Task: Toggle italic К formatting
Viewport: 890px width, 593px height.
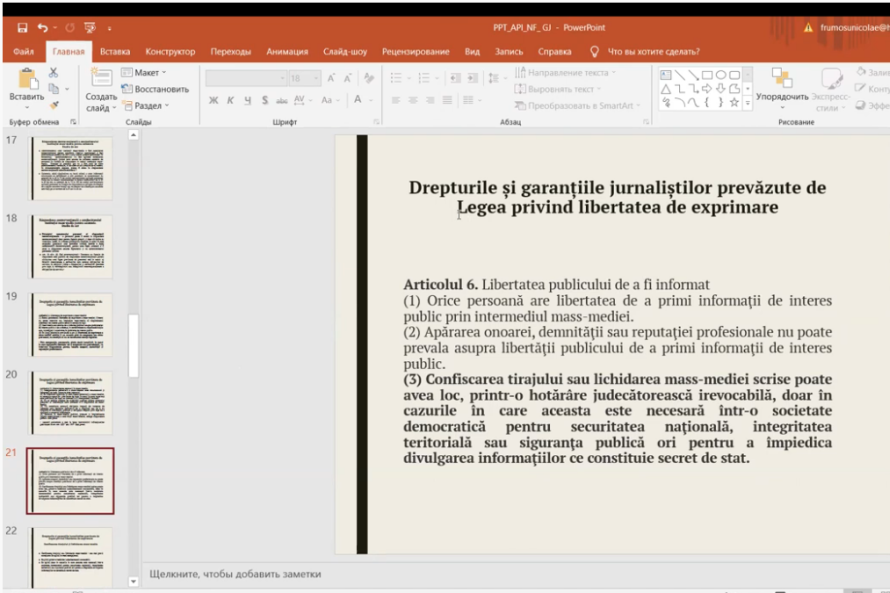Action: [231, 100]
